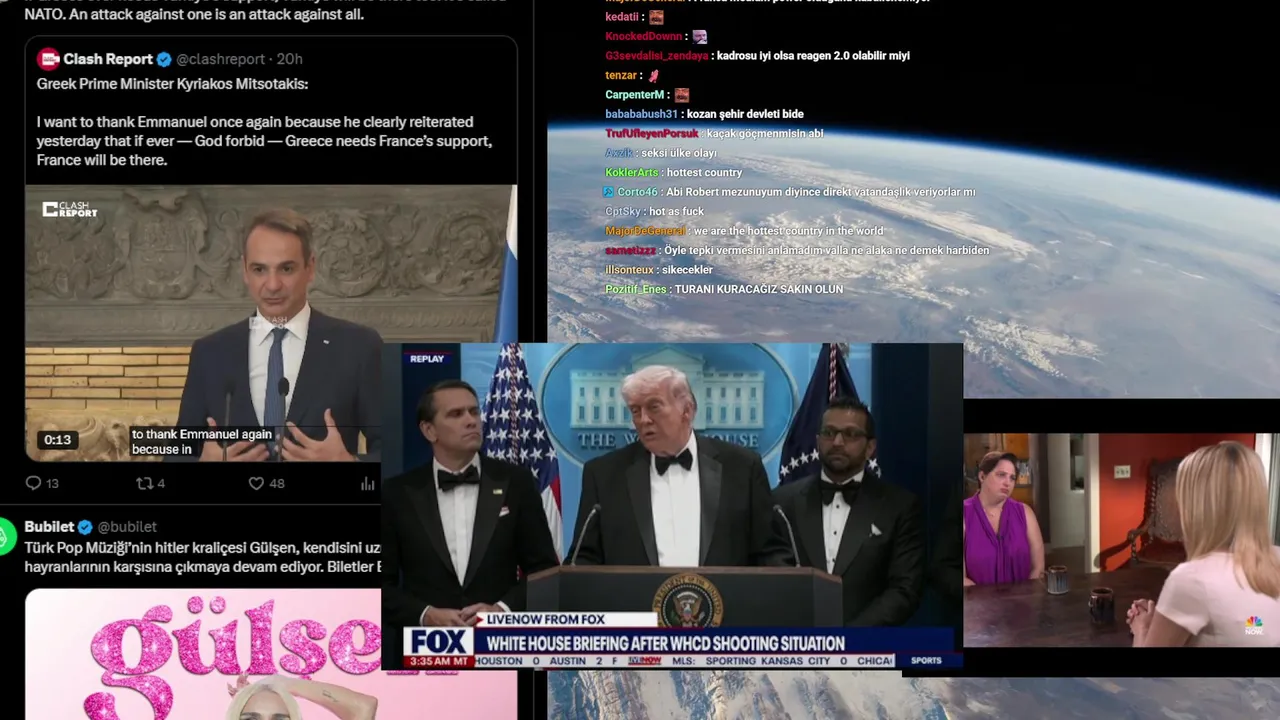Click the SPORTS label on the ticker
This screenshot has height=720, width=1280.
point(926,661)
